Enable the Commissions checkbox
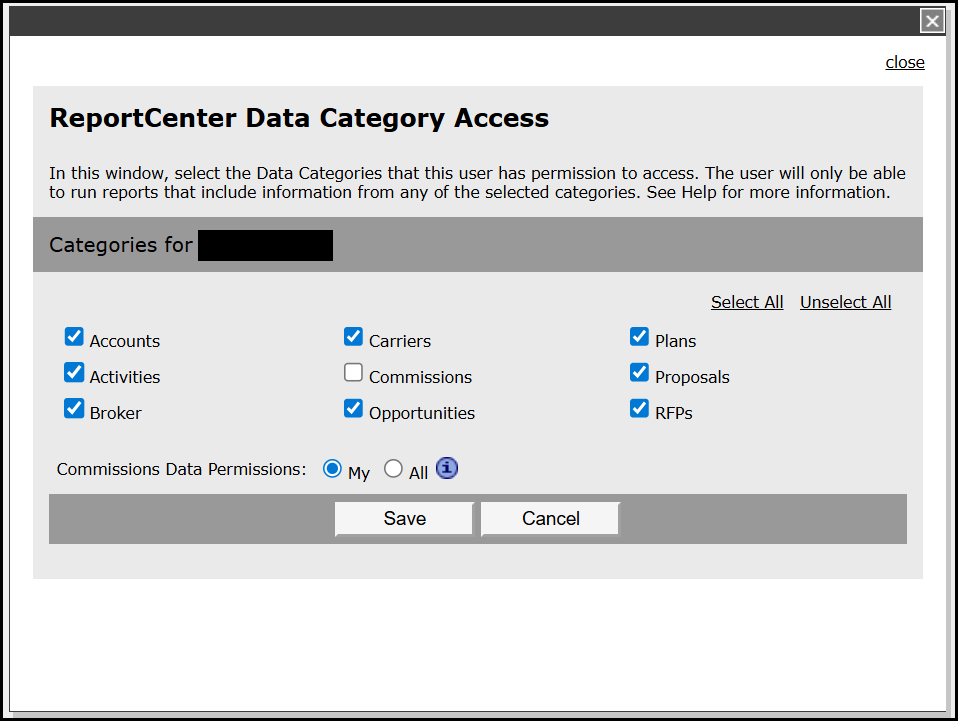Screen dimensions: 958x721 pos(353,372)
